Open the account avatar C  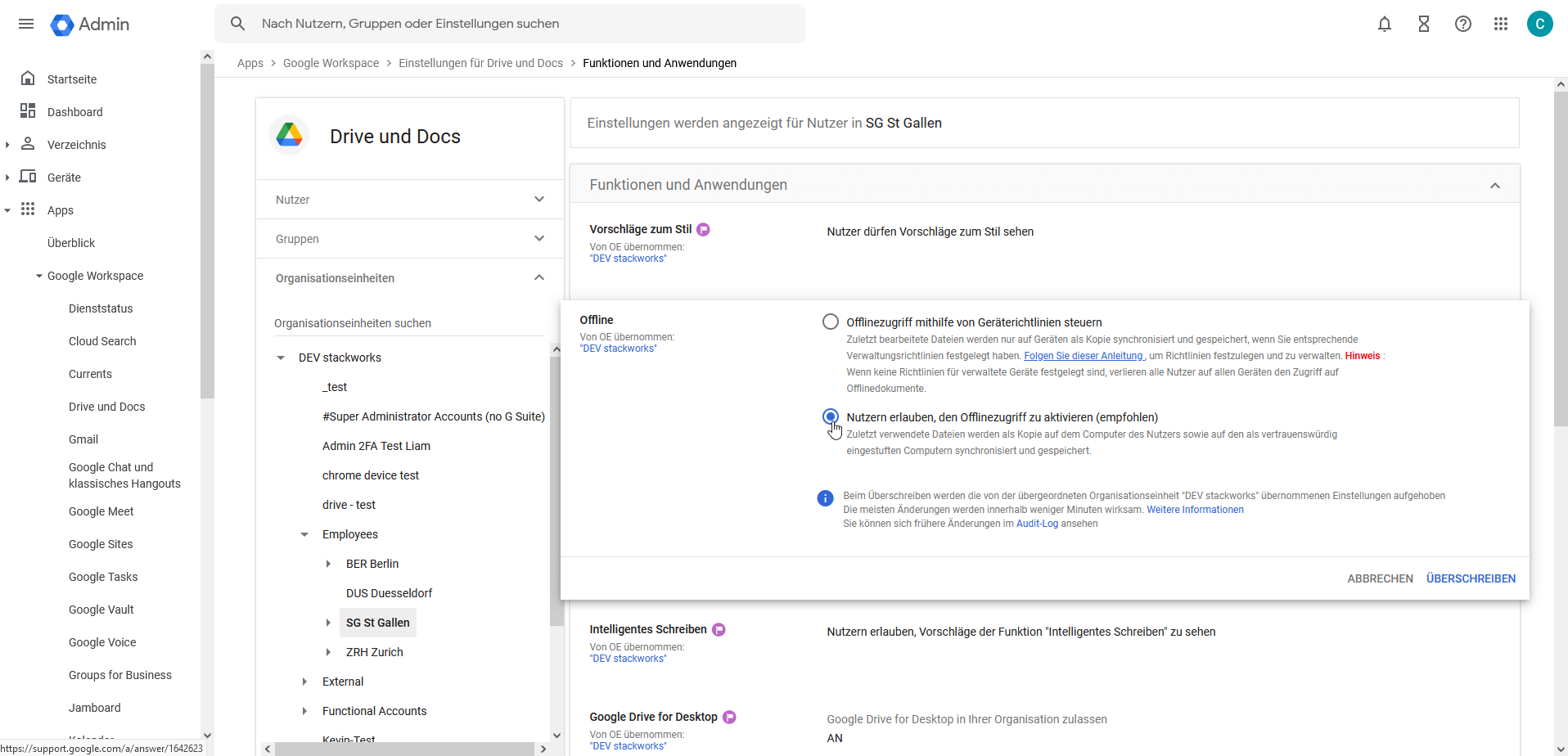1540,24
